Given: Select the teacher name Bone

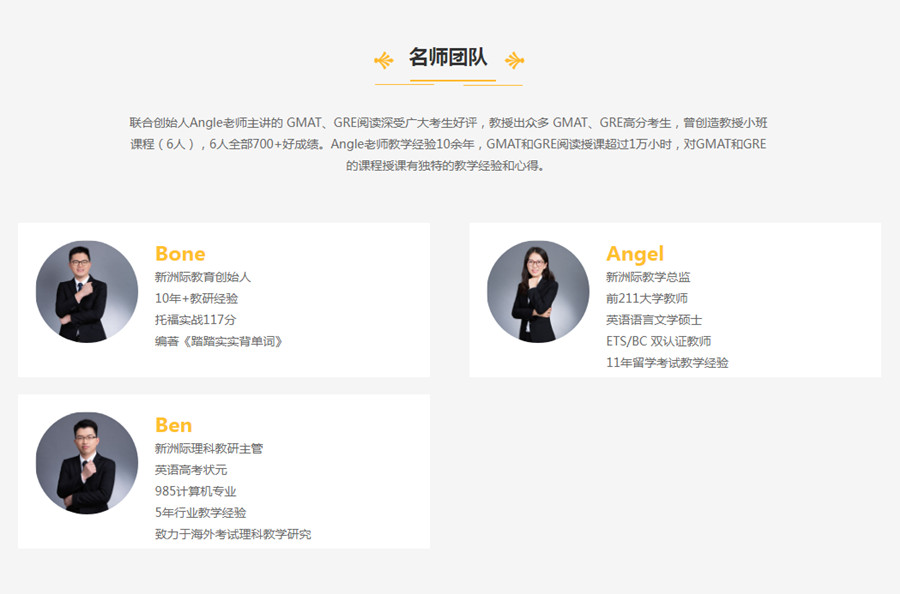Looking at the screenshot, I should coord(180,254).
